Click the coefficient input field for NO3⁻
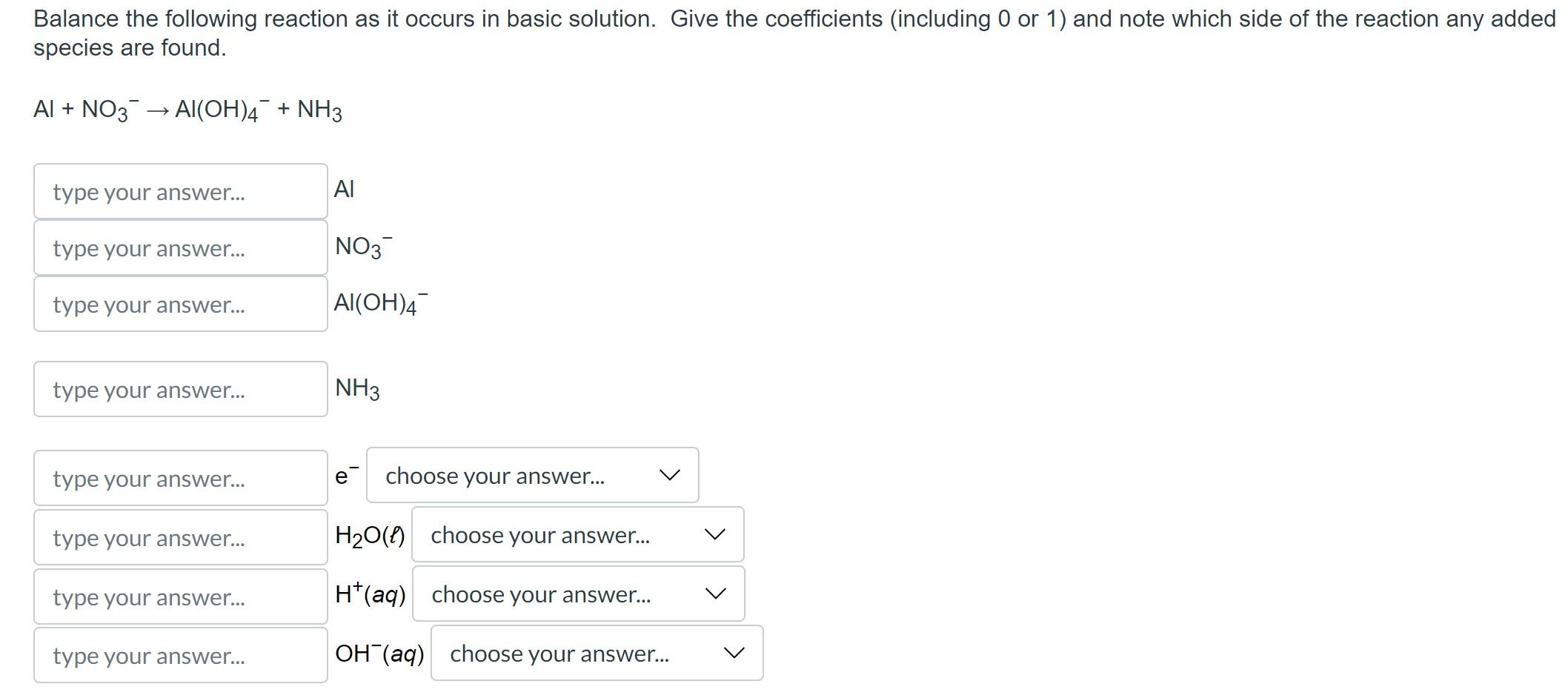 pos(180,248)
